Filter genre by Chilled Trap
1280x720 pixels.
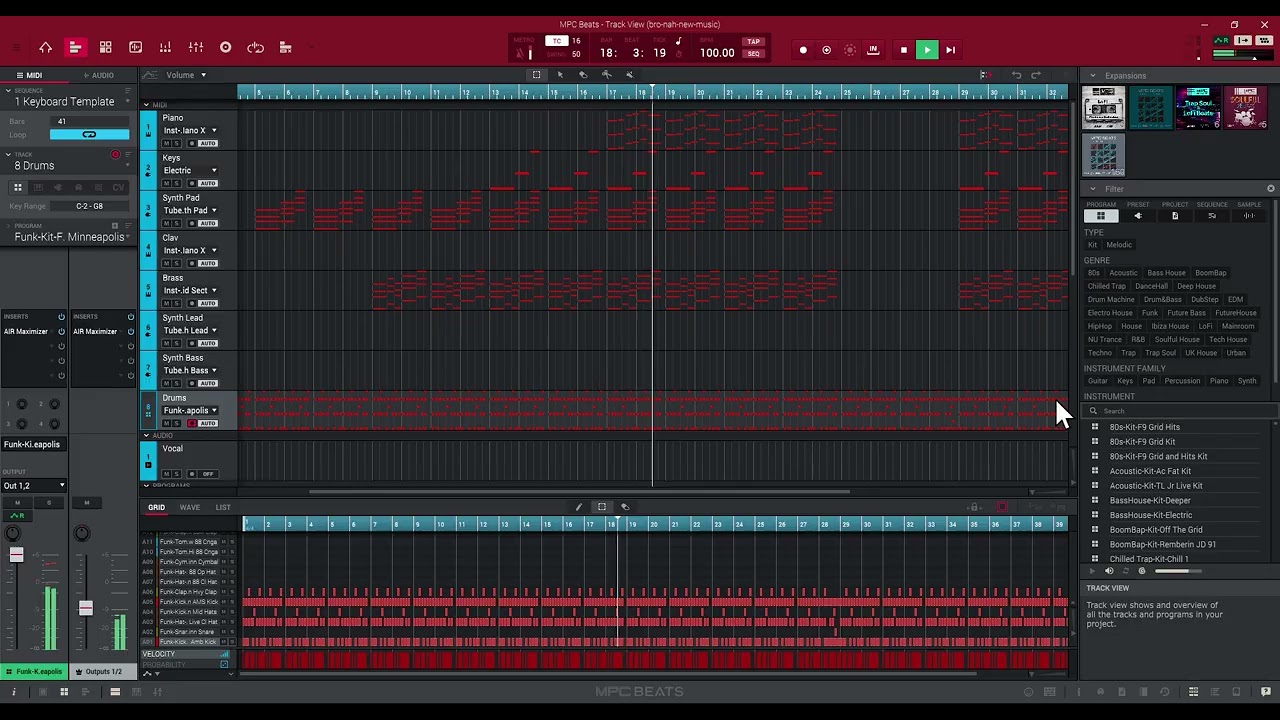coord(1106,286)
